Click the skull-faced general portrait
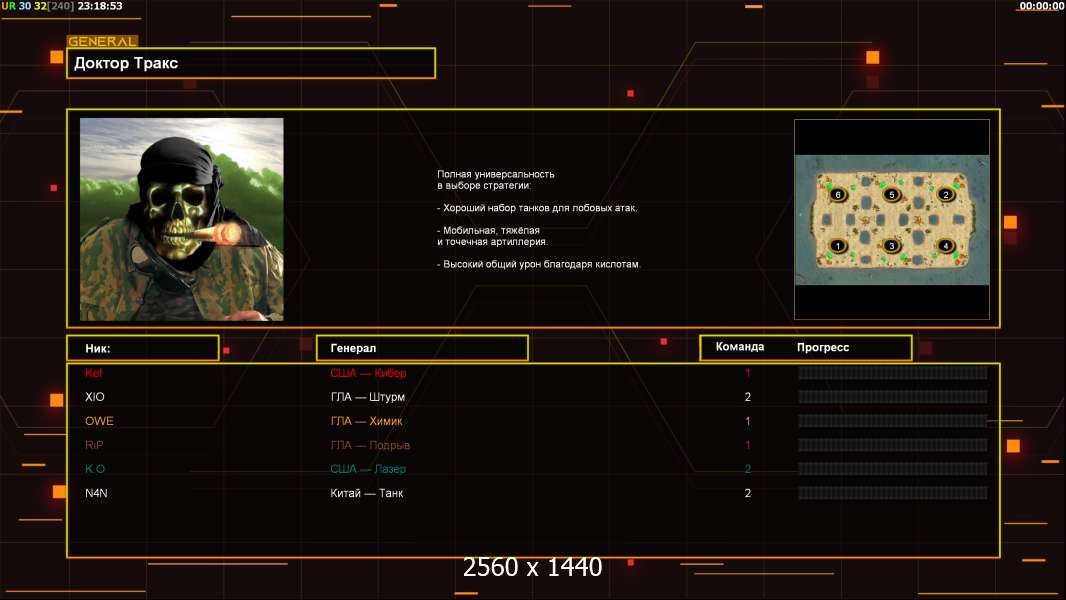The image size is (1066, 600). tap(182, 219)
